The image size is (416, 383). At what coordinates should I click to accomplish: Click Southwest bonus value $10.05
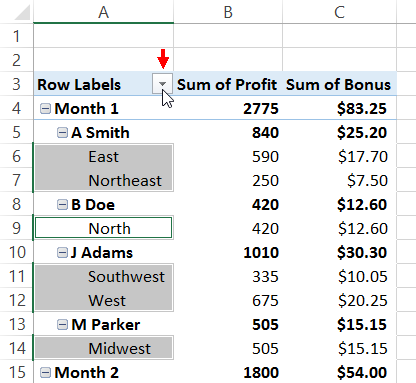click(x=363, y=277)
